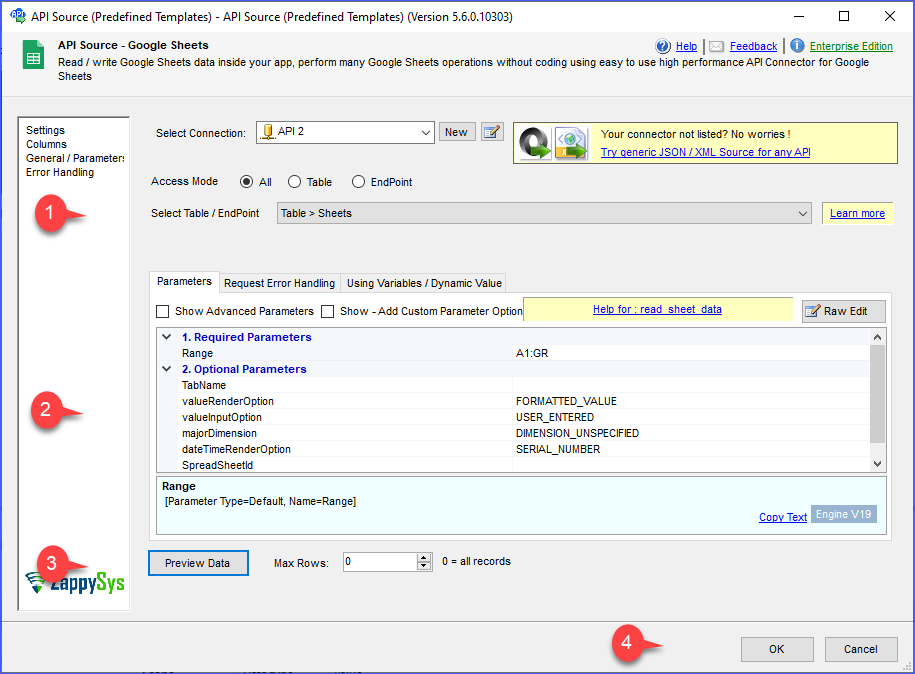Collapse the Required Parameters section
Screen dimensions: 915x674
coord(166,337)
